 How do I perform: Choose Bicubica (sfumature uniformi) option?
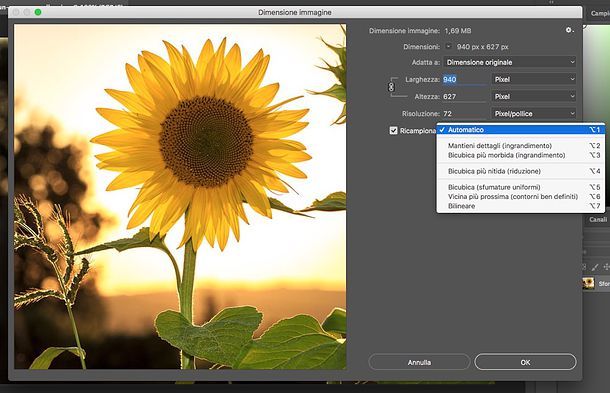click(521, 187)
